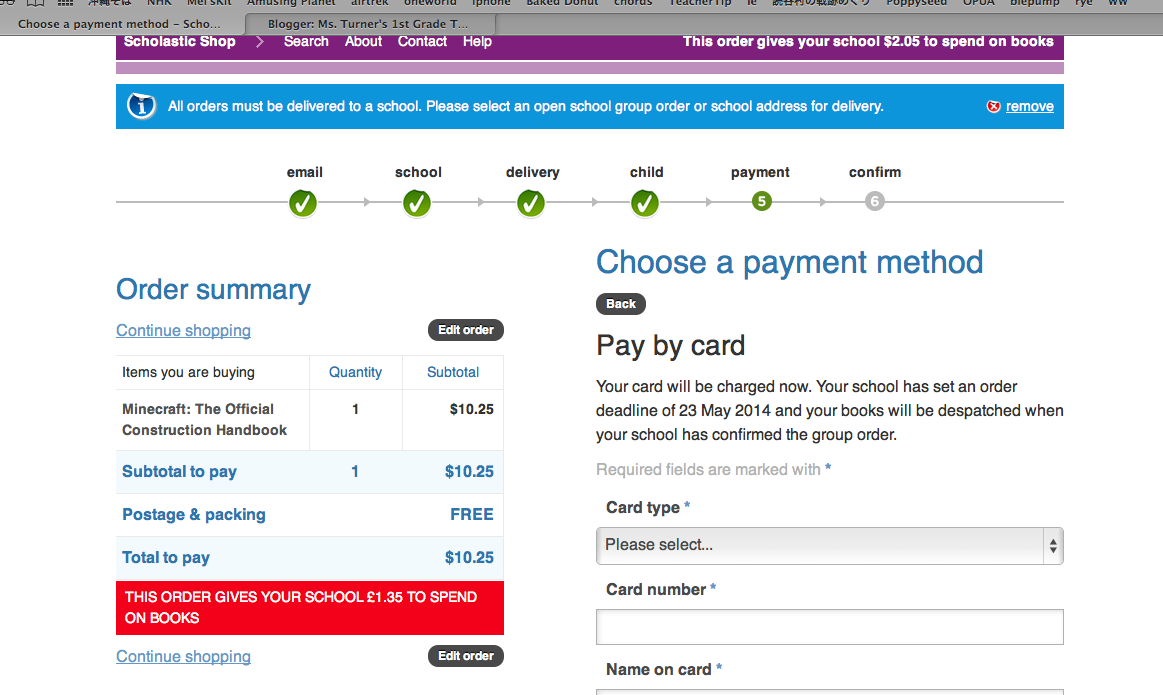The image size is (1163, 695).
Task: Click the payment step number 5 circle
Action: [x=761, y=201]
